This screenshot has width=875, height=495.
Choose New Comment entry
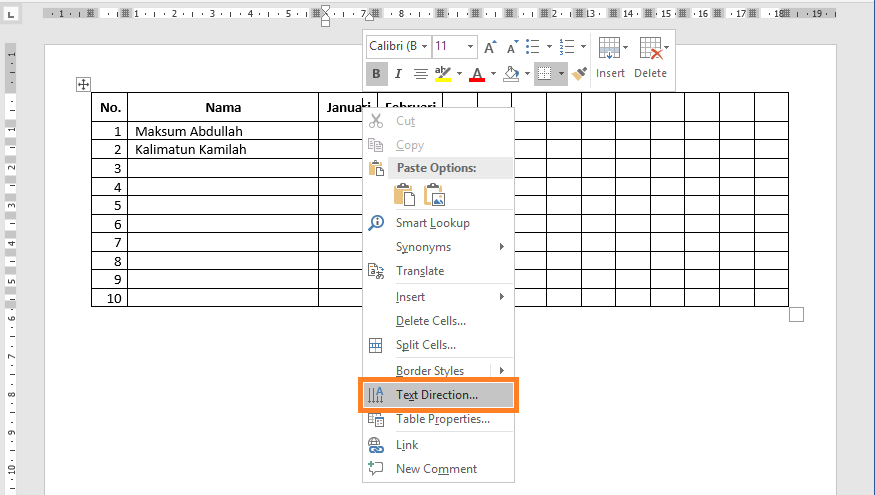pos(438,469)
